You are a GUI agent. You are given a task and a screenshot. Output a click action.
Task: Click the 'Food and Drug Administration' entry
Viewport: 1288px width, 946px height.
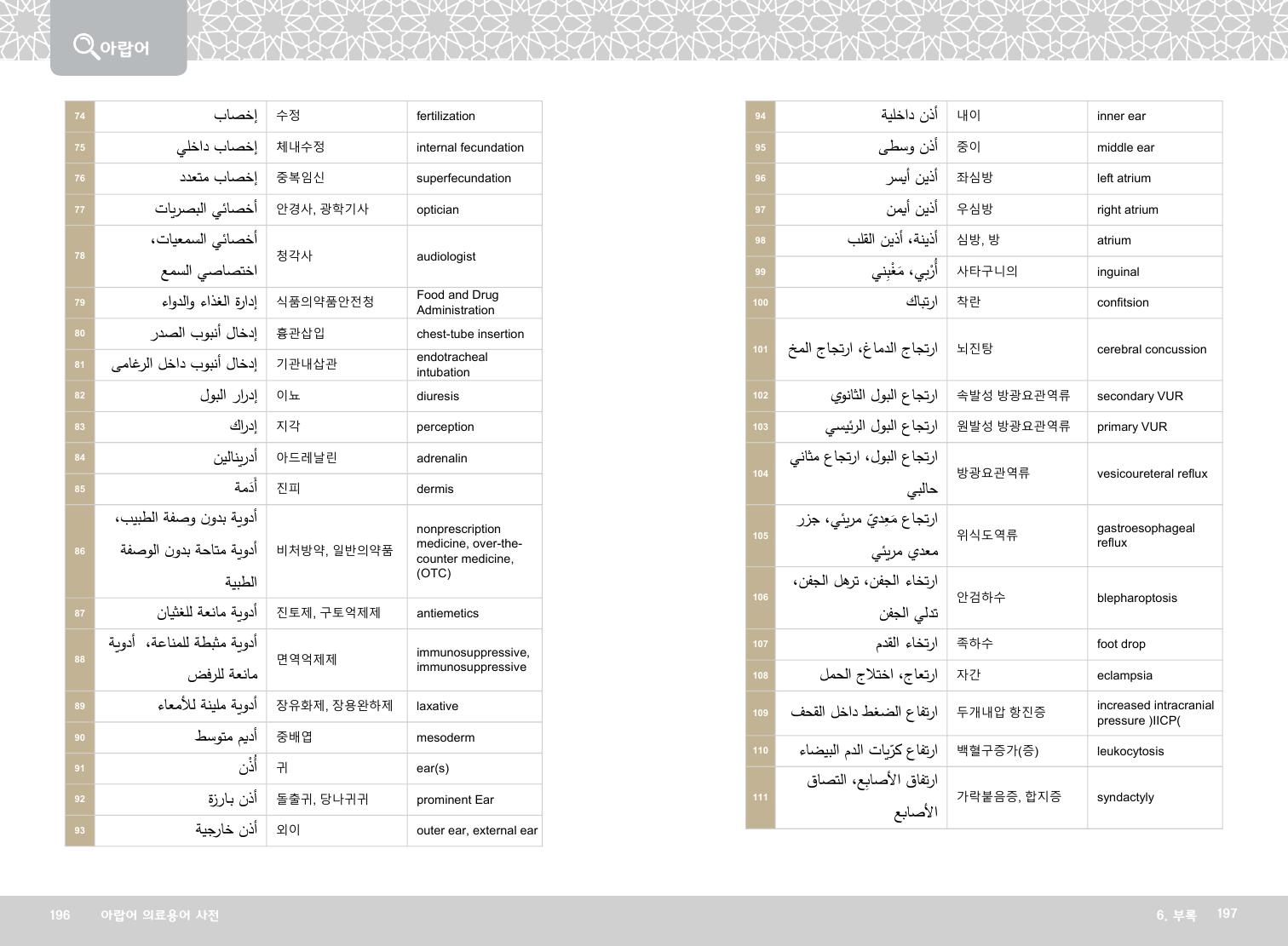457,302
